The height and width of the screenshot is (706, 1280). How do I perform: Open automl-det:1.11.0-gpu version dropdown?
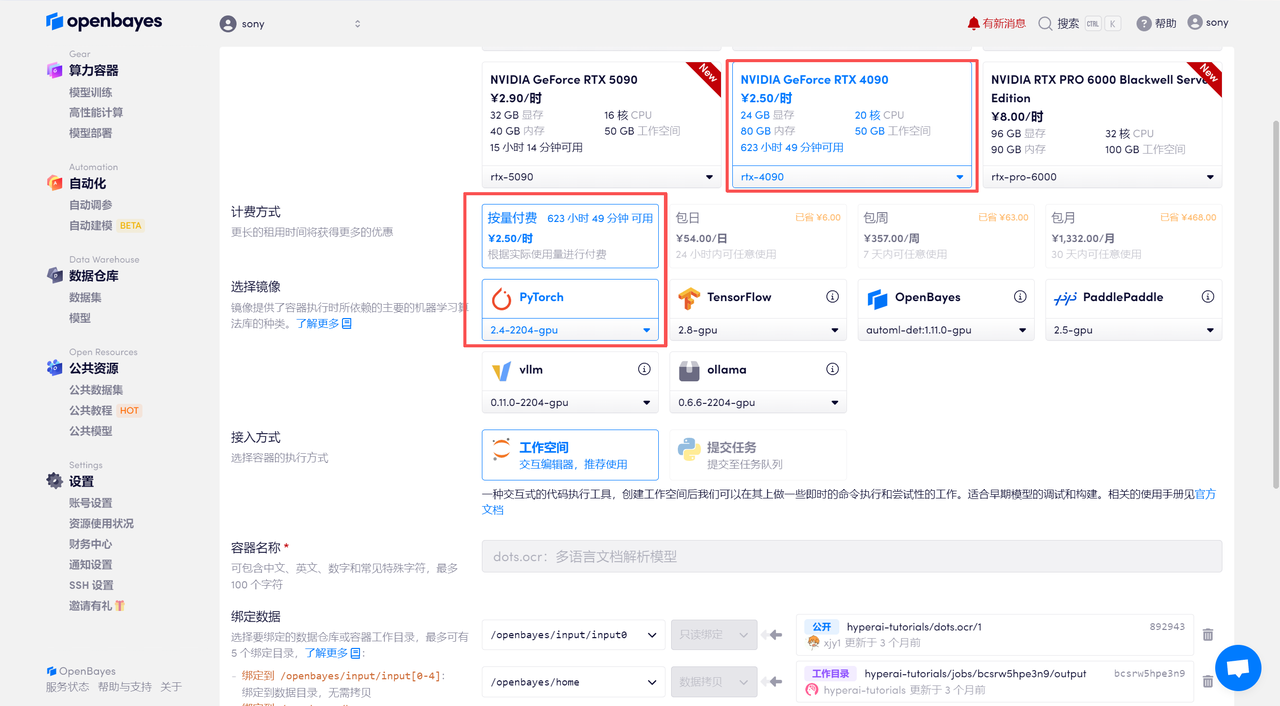click(946, 330)
